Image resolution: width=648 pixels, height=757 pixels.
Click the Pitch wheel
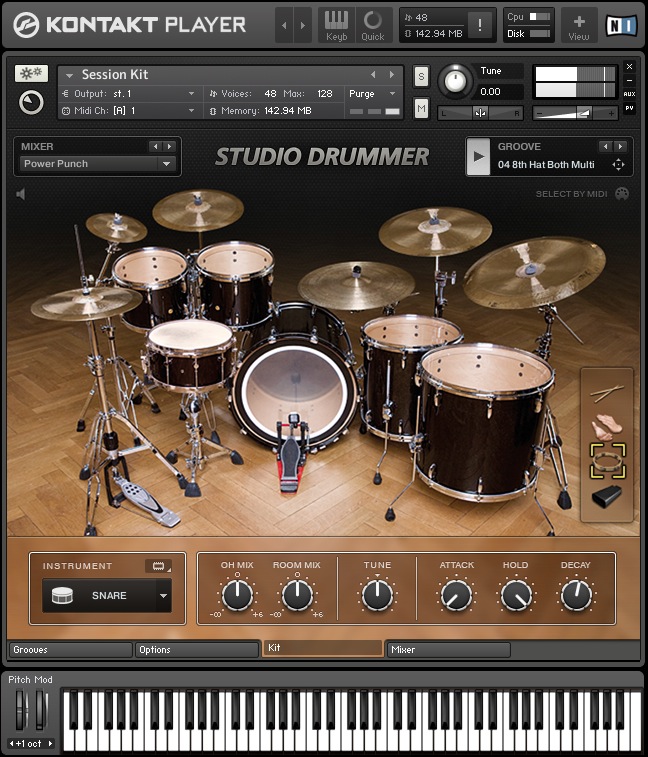[x=20, y=711]
